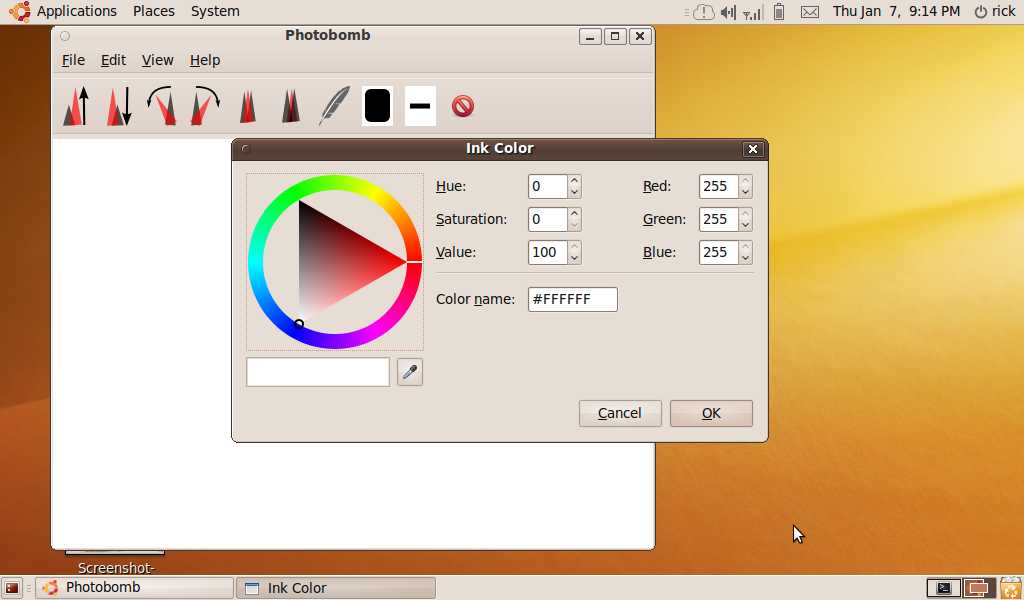Click OK to confirm ink color

(711, 413)
